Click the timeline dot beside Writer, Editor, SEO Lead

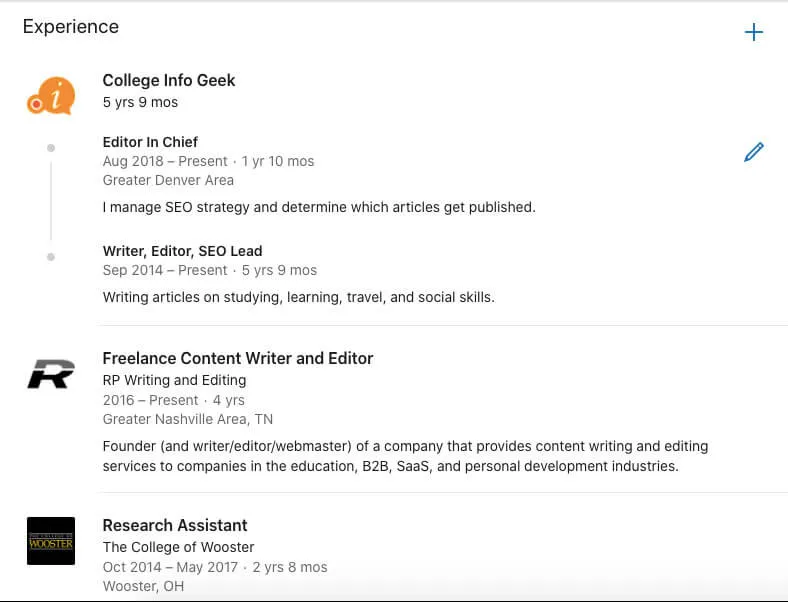(x=51, y=257)
